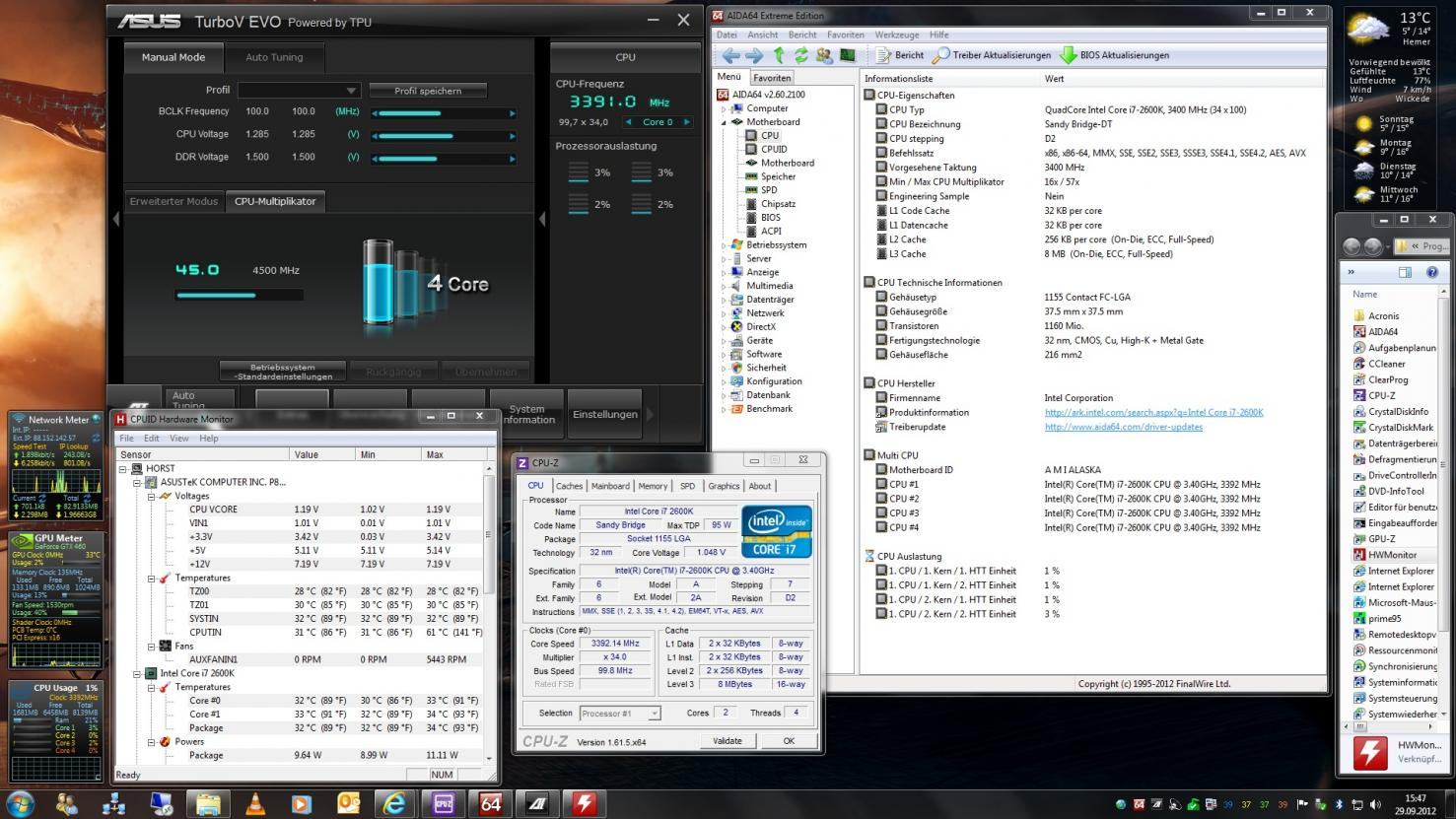Image resolution: width=1456 pixels, height=819 pixels.
Task: Click Treiber Aktualisierungen in AIDA64 toolbar
Action: tap(992, 55)
